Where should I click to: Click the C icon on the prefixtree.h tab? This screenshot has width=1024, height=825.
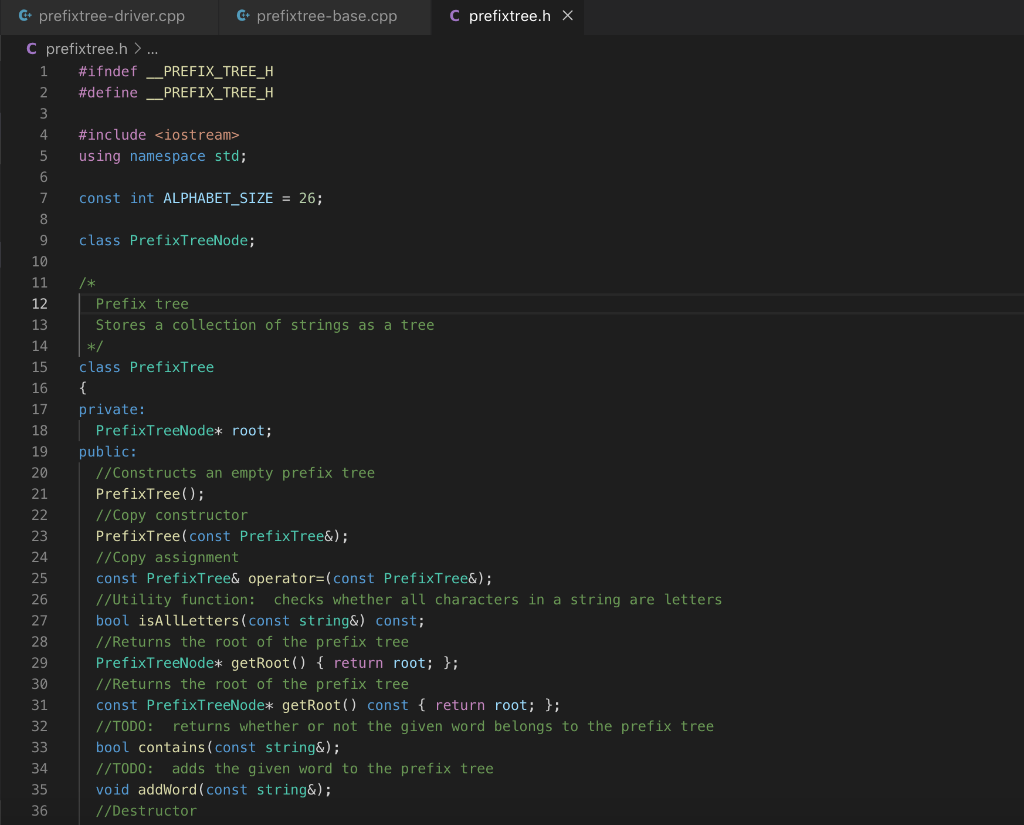(455, 16)
